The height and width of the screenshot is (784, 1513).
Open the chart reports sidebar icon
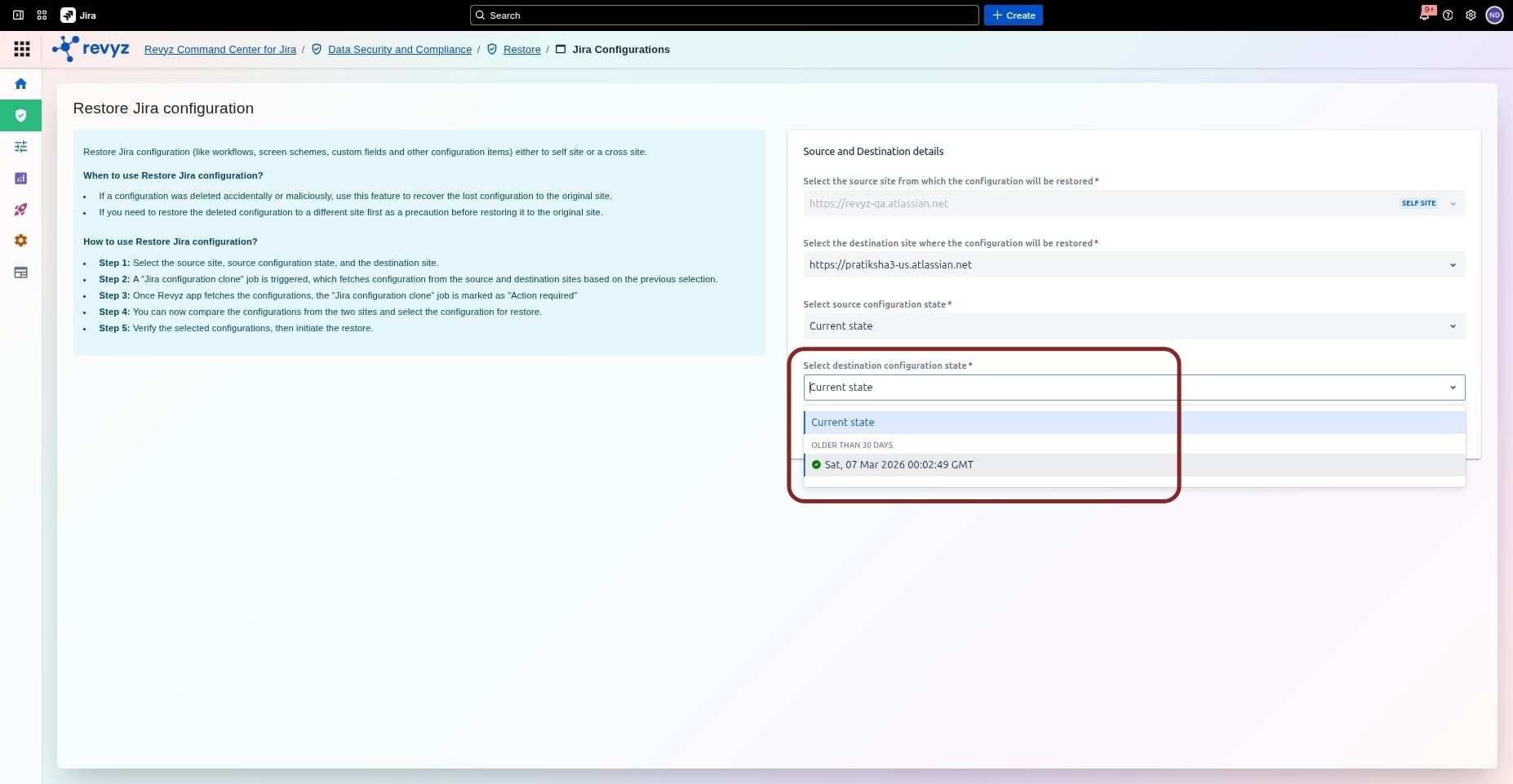tap(21, 178)
